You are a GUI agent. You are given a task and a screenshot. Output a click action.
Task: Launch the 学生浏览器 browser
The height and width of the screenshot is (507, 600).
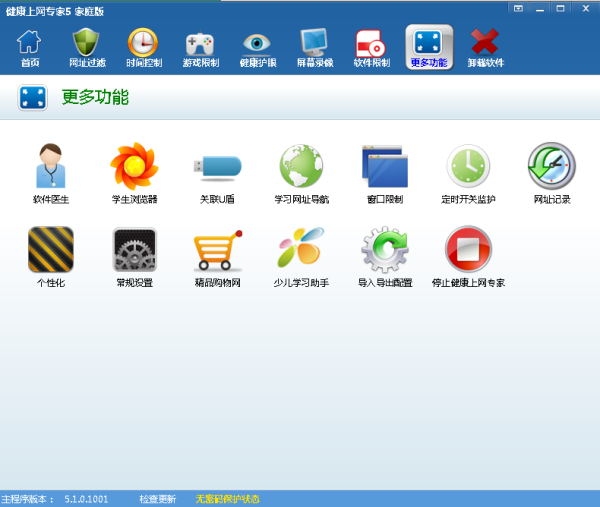coord(133,166)
